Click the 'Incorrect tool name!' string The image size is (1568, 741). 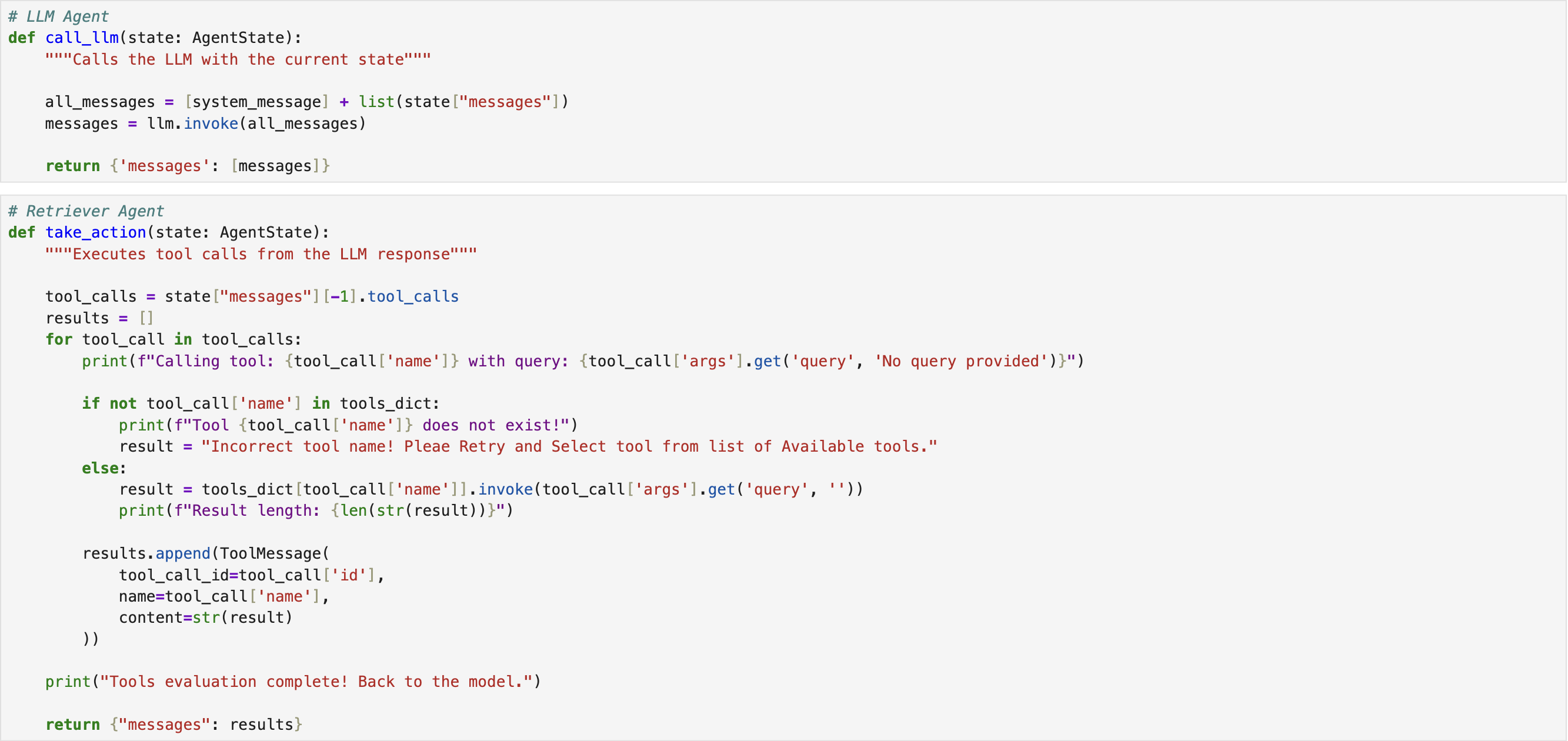(569, 446)
